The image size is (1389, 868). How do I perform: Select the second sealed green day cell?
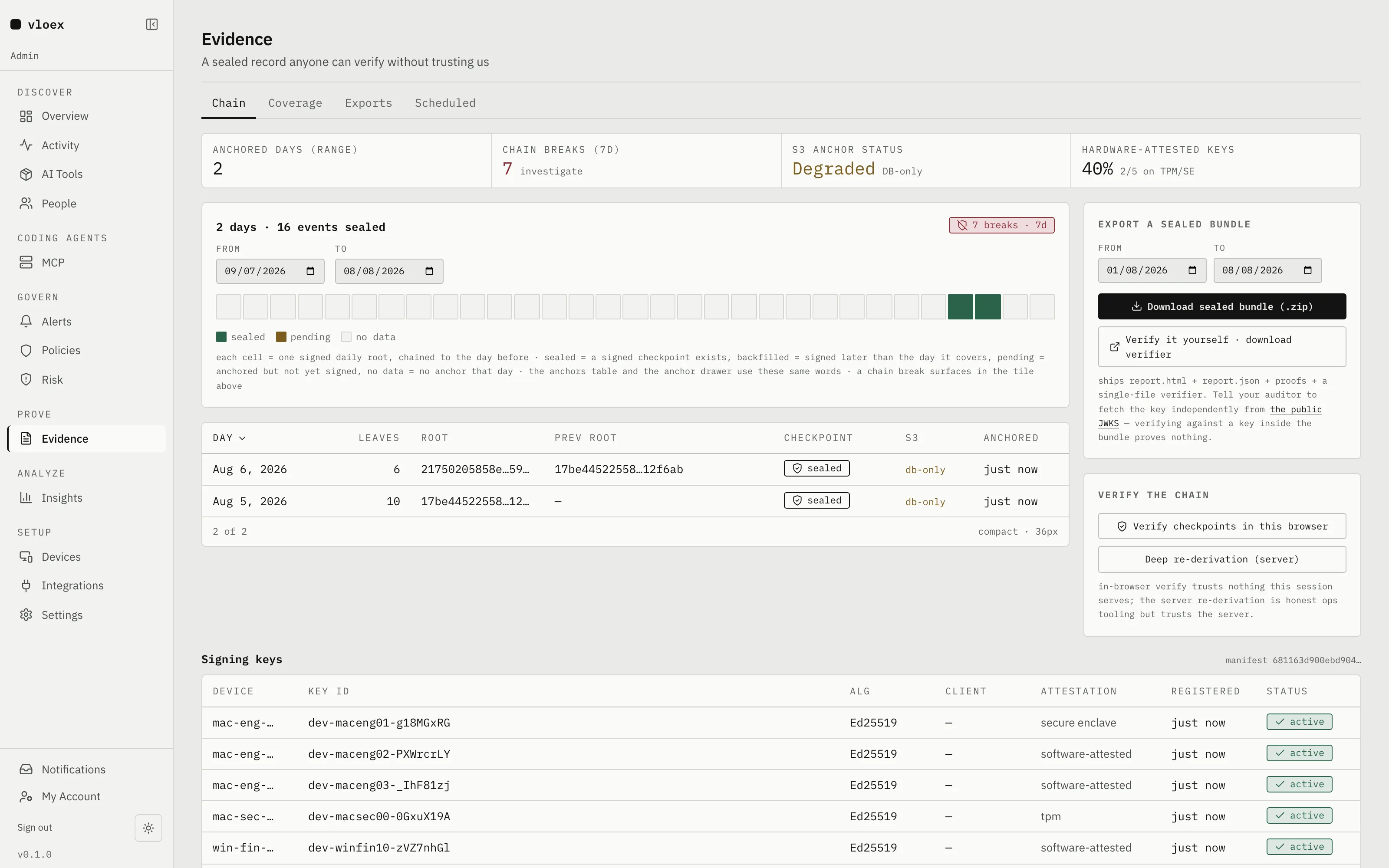coord(988,306)
